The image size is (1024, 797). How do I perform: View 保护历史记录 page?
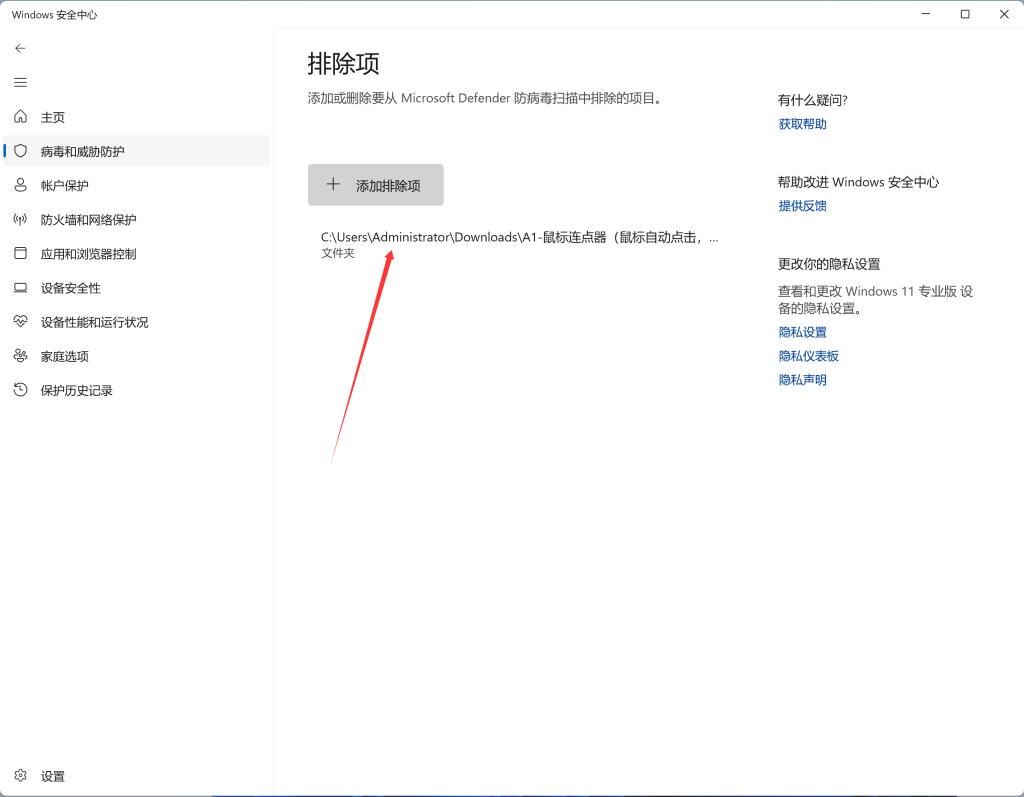(x=136, y=390)
